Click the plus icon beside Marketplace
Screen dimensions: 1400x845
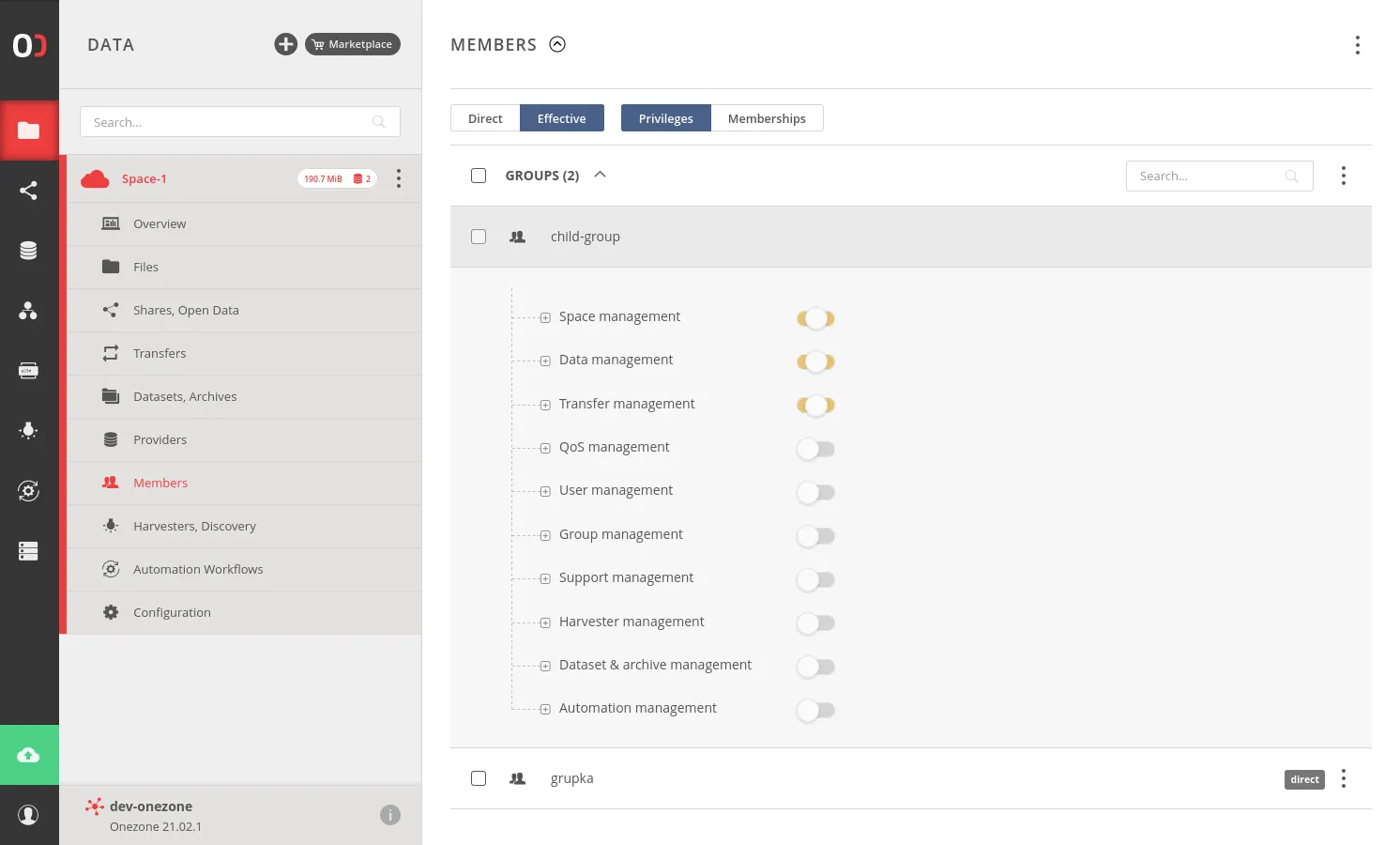click(285, 44)
